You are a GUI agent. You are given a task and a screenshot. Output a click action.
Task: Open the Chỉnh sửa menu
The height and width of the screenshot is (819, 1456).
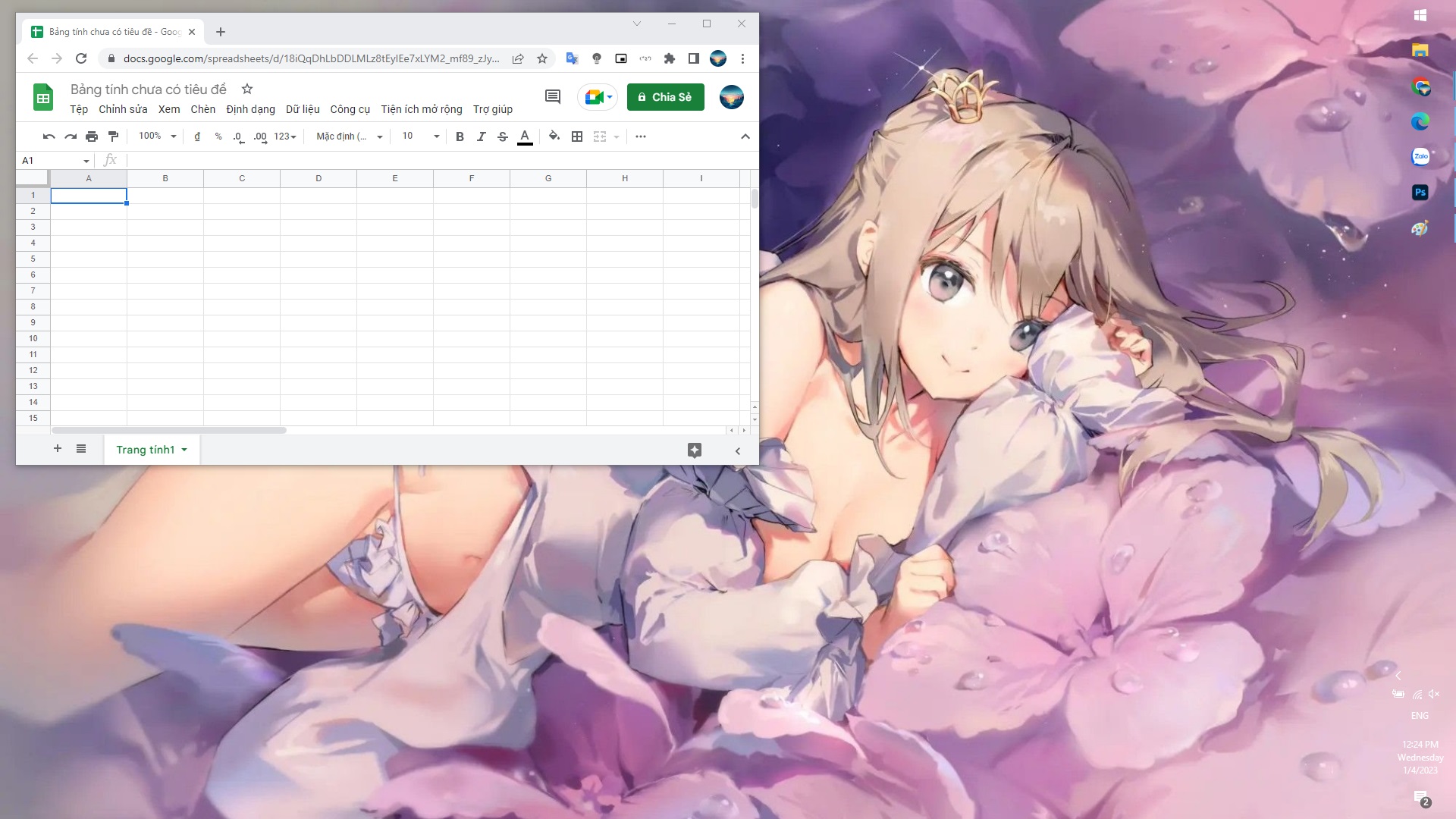click(x=123, y=109)
